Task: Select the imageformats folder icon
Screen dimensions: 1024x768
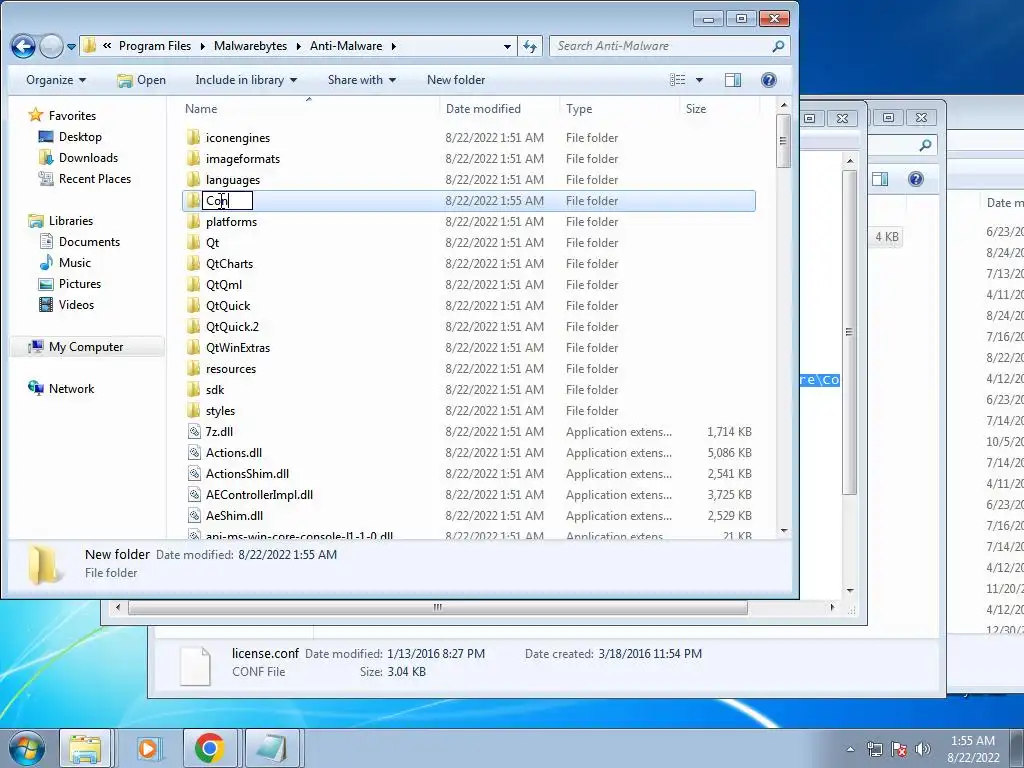Action: (193, 159)
